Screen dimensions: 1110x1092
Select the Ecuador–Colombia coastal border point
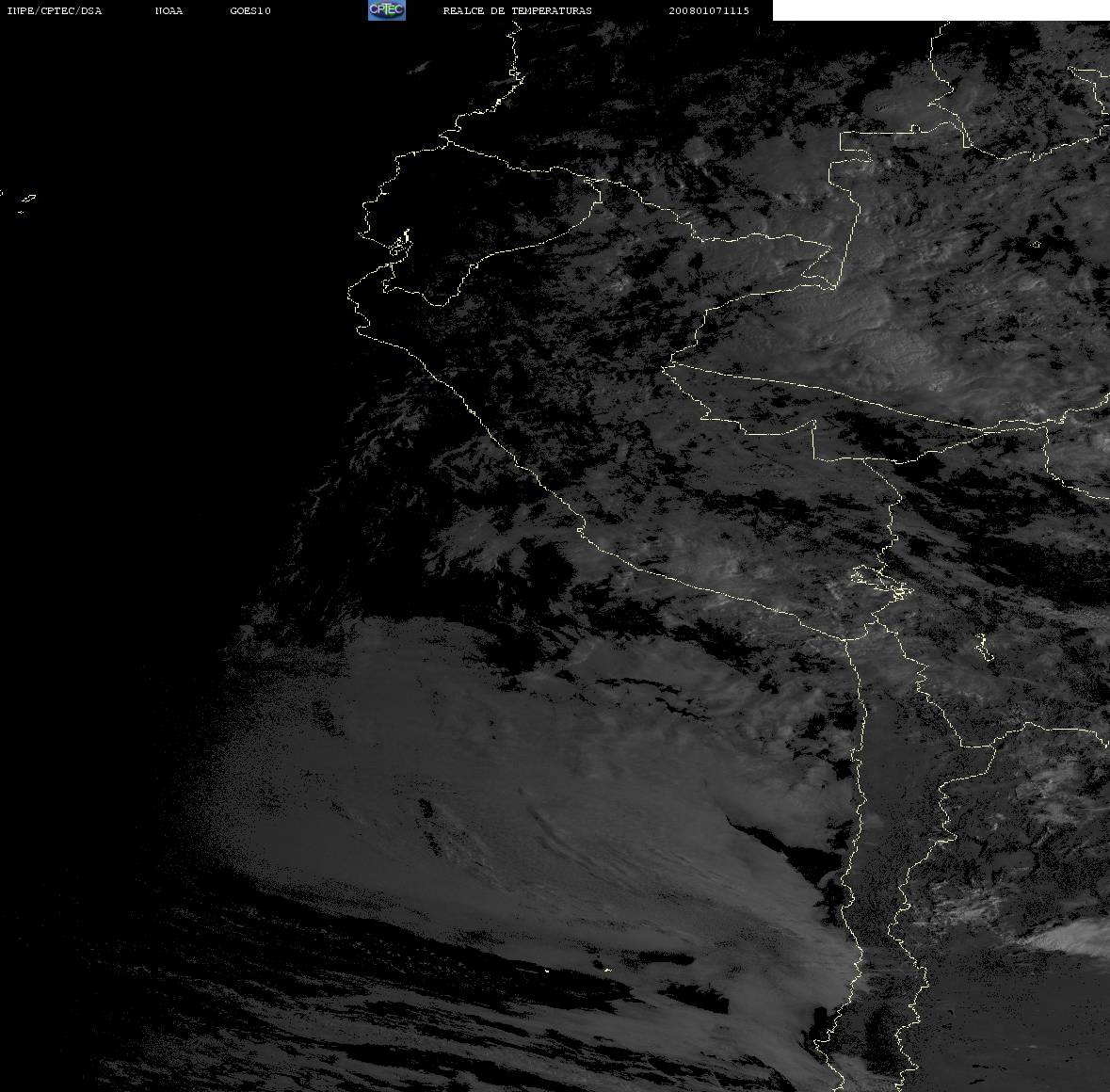pos(446,141)
